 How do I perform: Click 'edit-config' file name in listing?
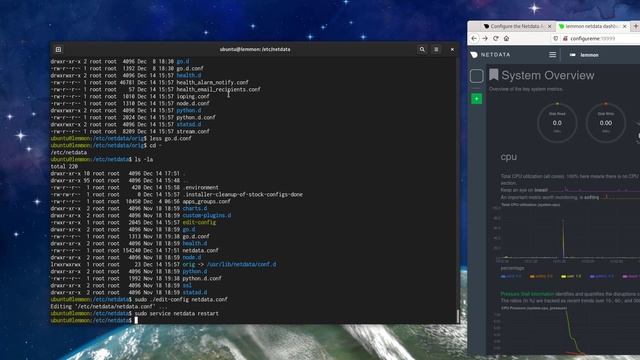pos(199,222)
